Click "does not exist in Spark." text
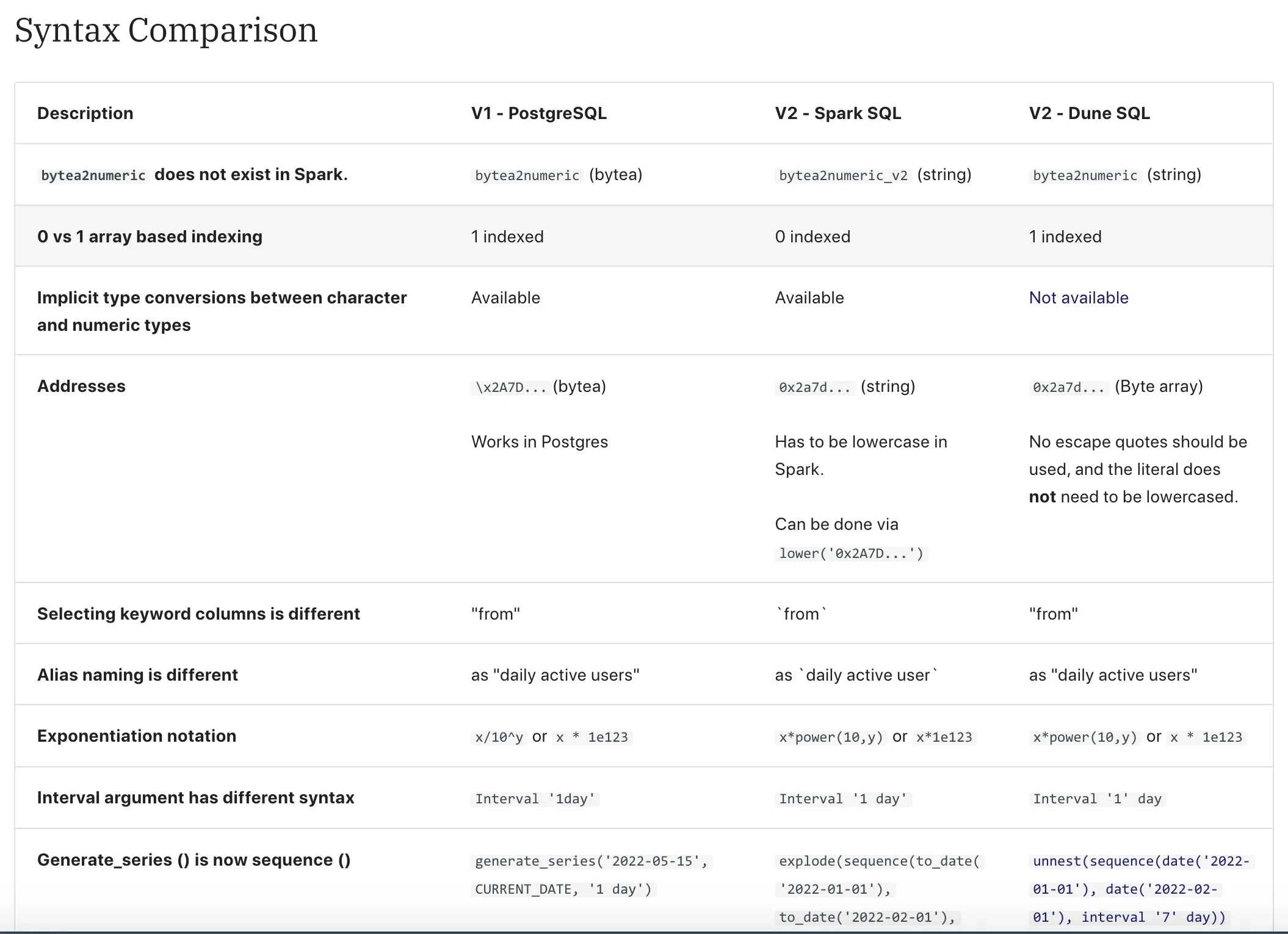The image size is (1288, 934). pos(251,175)
